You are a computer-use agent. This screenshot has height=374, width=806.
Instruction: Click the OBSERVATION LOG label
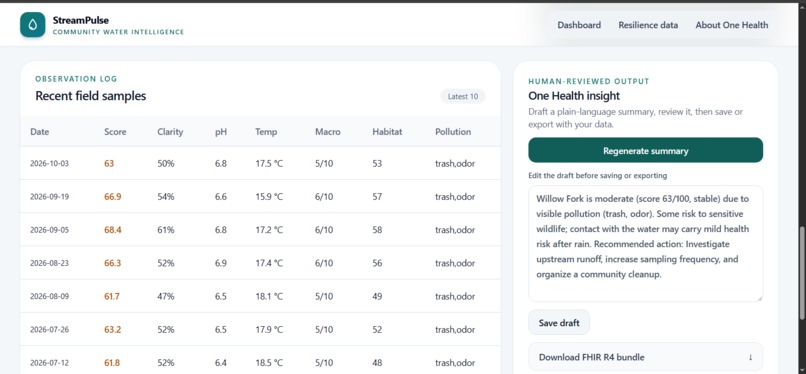point(76,79)
